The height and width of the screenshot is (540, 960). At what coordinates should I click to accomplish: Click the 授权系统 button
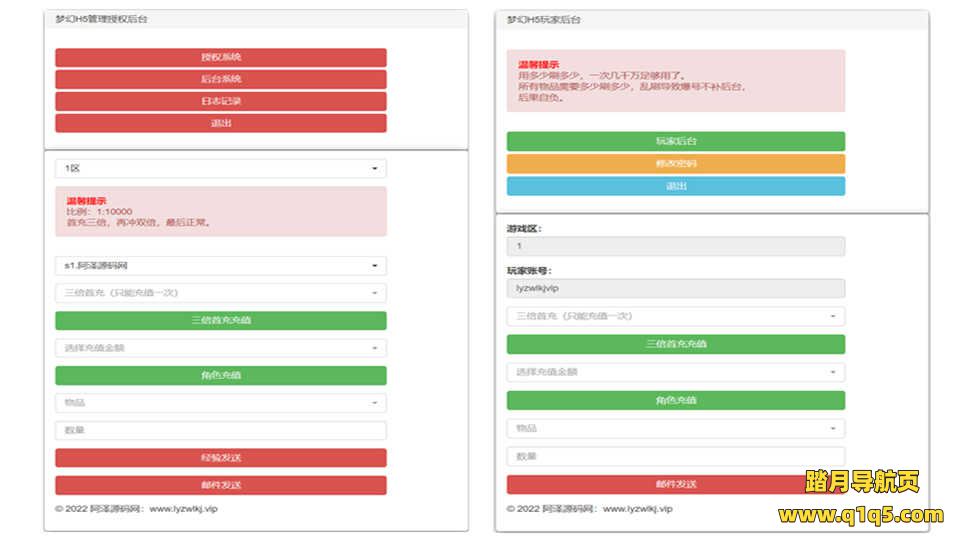[220, 57]
